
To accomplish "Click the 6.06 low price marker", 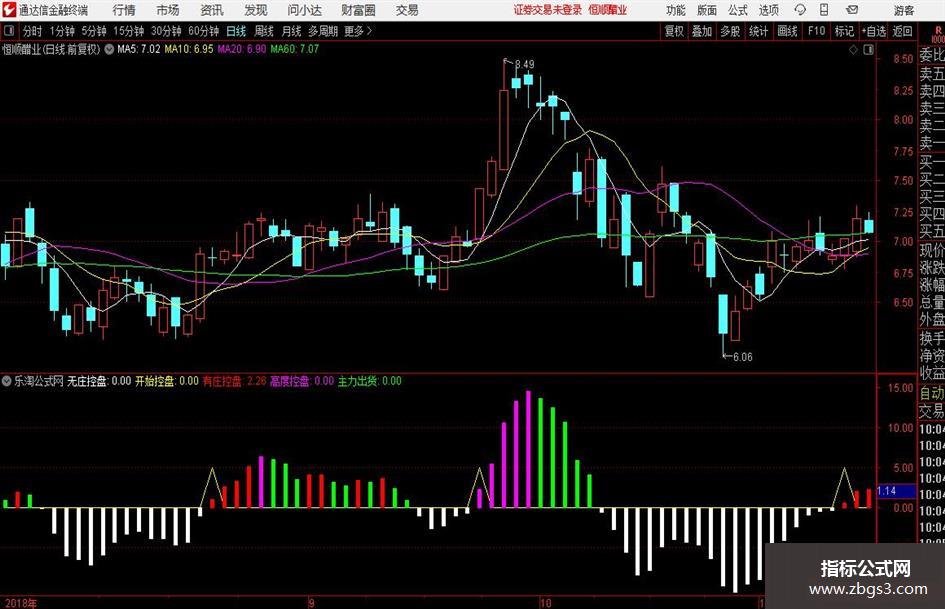I will tap(742, 357).
